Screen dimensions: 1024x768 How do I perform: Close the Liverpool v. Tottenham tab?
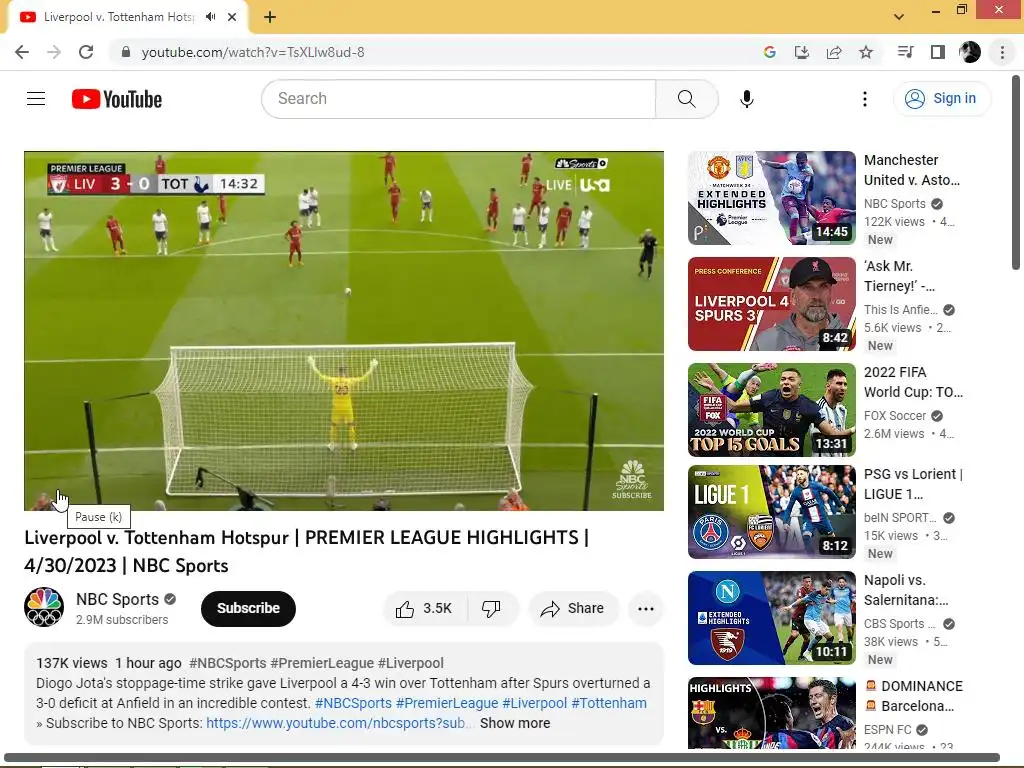point(232,17)
